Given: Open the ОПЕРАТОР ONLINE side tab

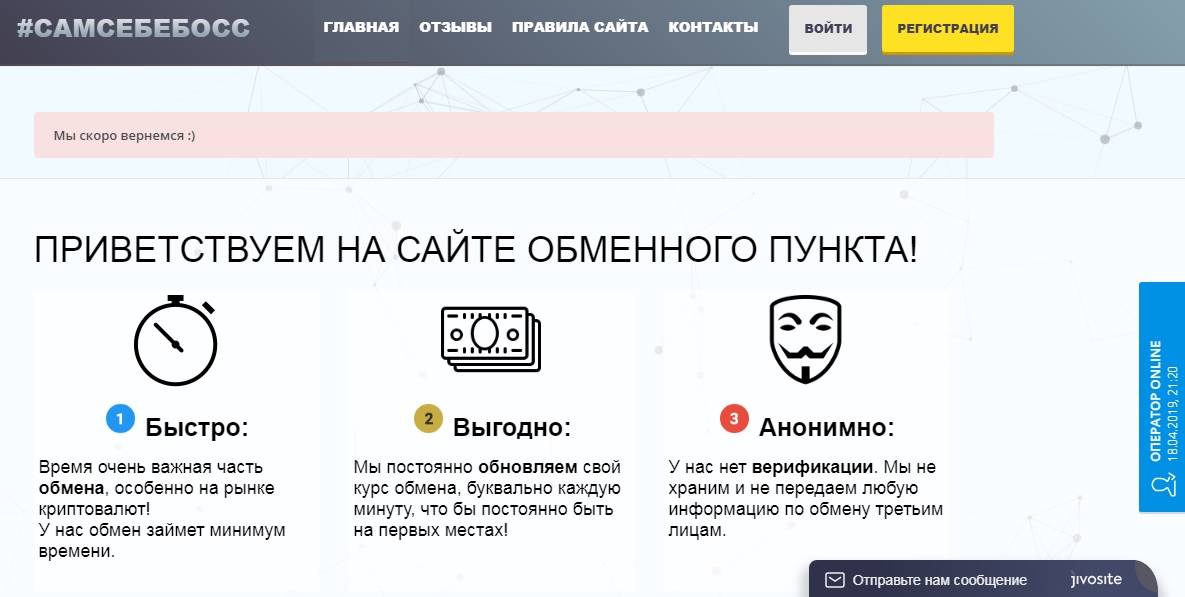Looking at the screenshot, I should (1161, 397).
